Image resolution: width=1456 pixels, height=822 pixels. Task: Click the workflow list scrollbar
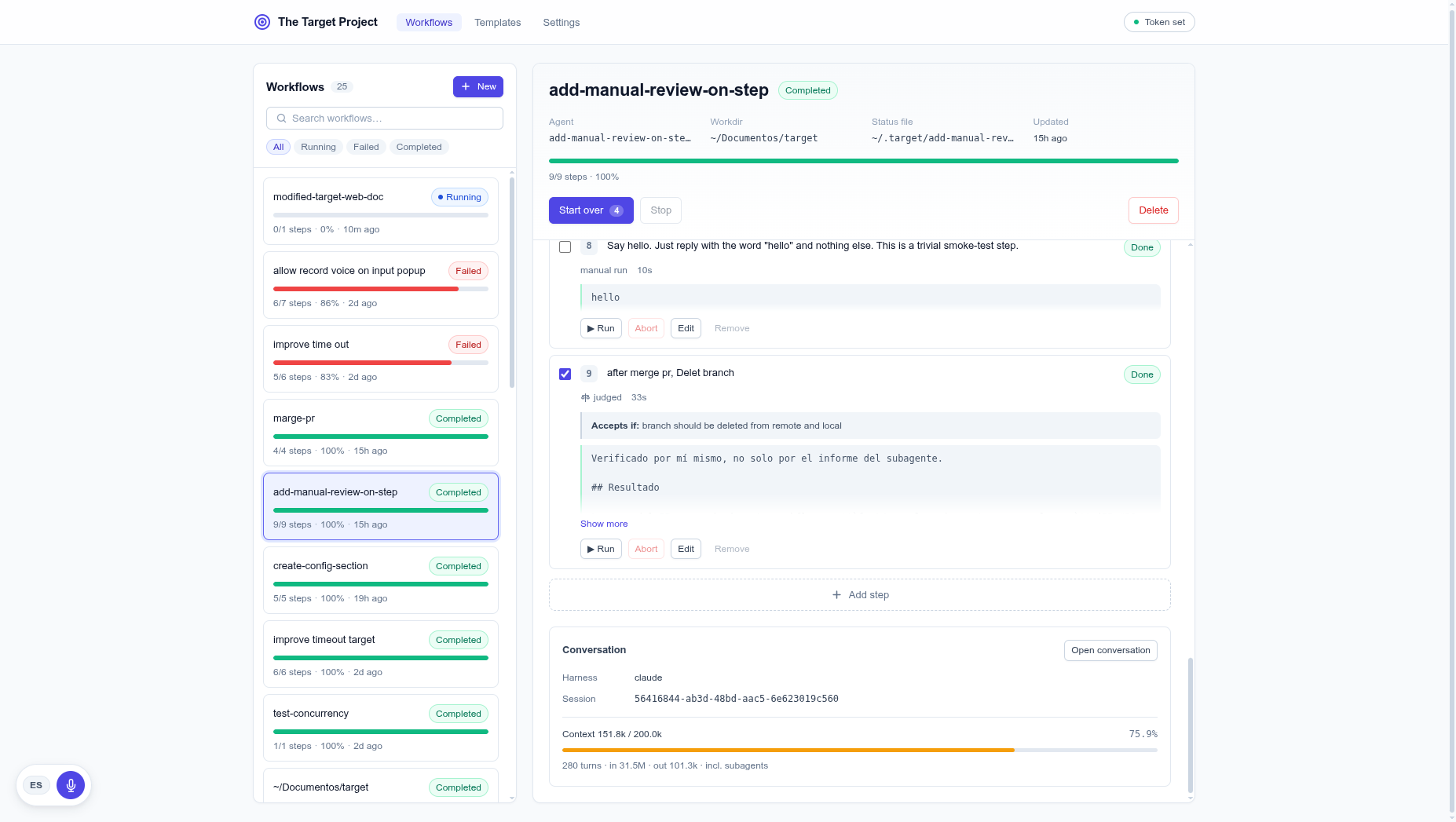point(512,283)
